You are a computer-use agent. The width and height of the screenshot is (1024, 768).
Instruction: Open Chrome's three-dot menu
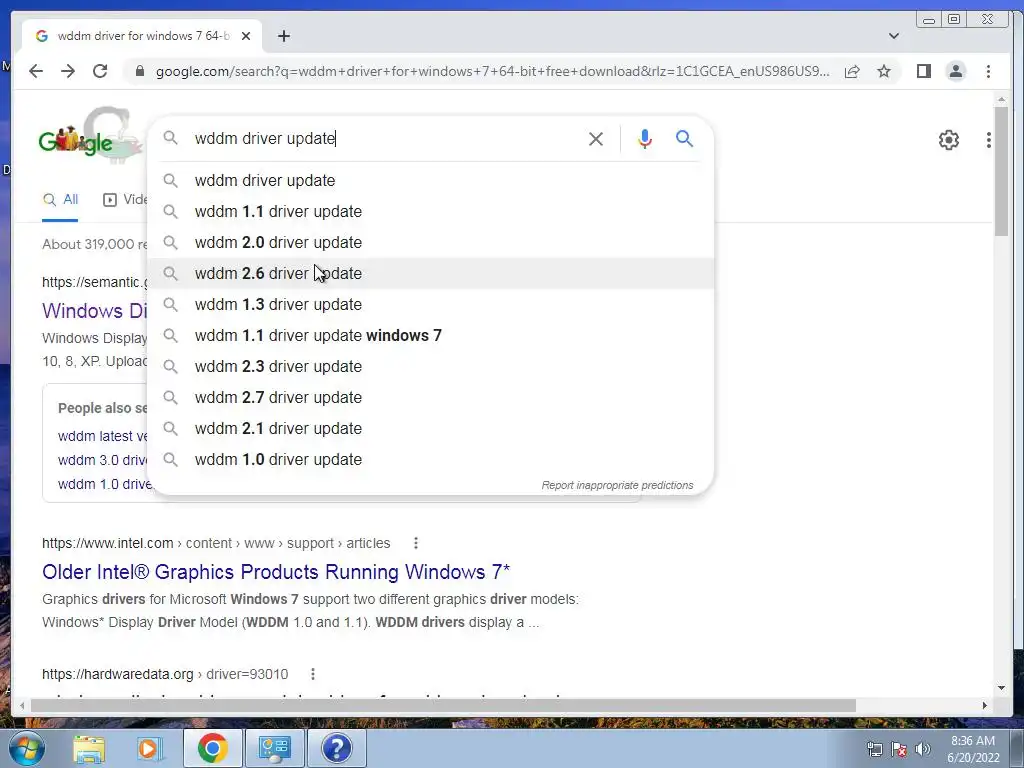pyautogui.click(x=988, y=71)
